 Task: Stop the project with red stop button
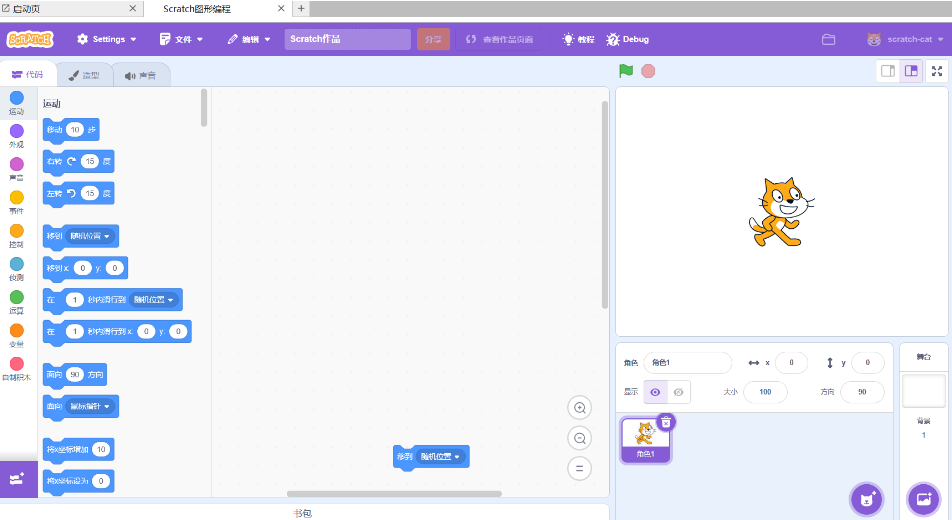648,71
